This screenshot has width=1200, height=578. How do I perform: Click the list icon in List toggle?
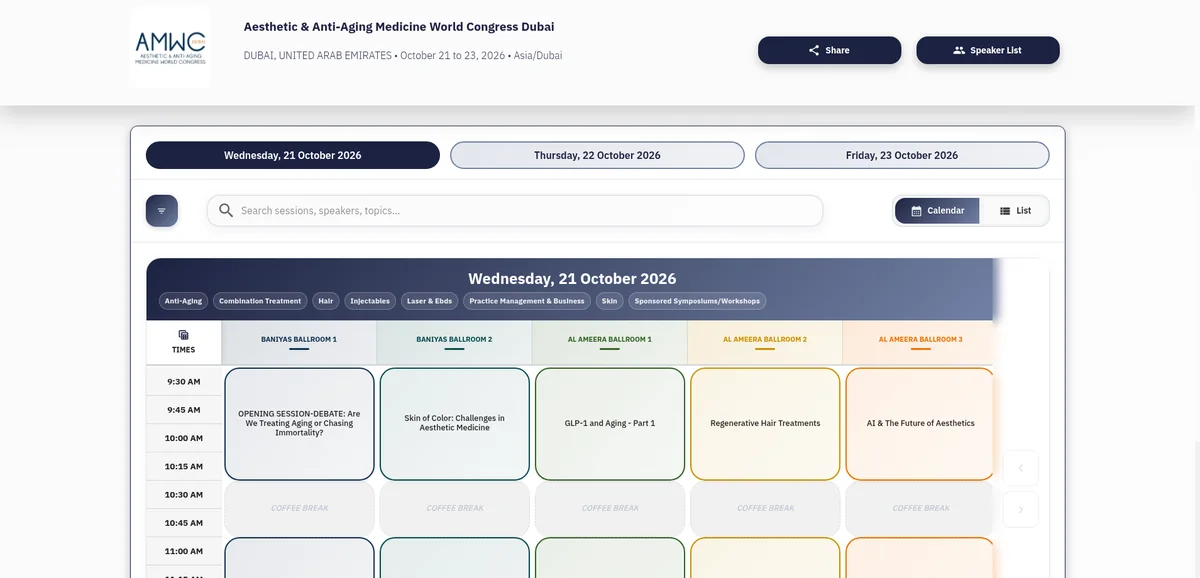coord(1004,211)
